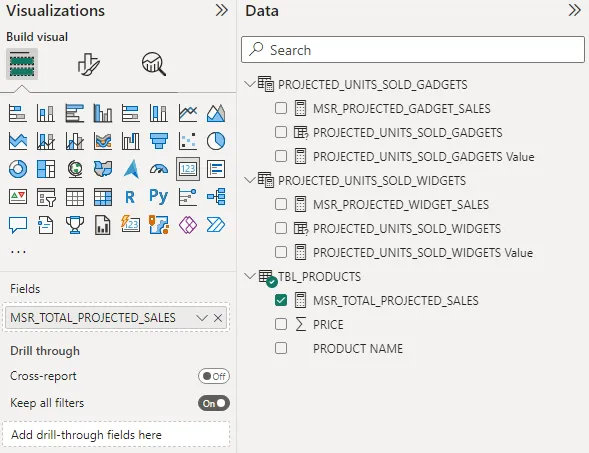The width and height of the screenshot is (589, 453).
Task: Select the Power Automate visual
Action: (216, 225)
